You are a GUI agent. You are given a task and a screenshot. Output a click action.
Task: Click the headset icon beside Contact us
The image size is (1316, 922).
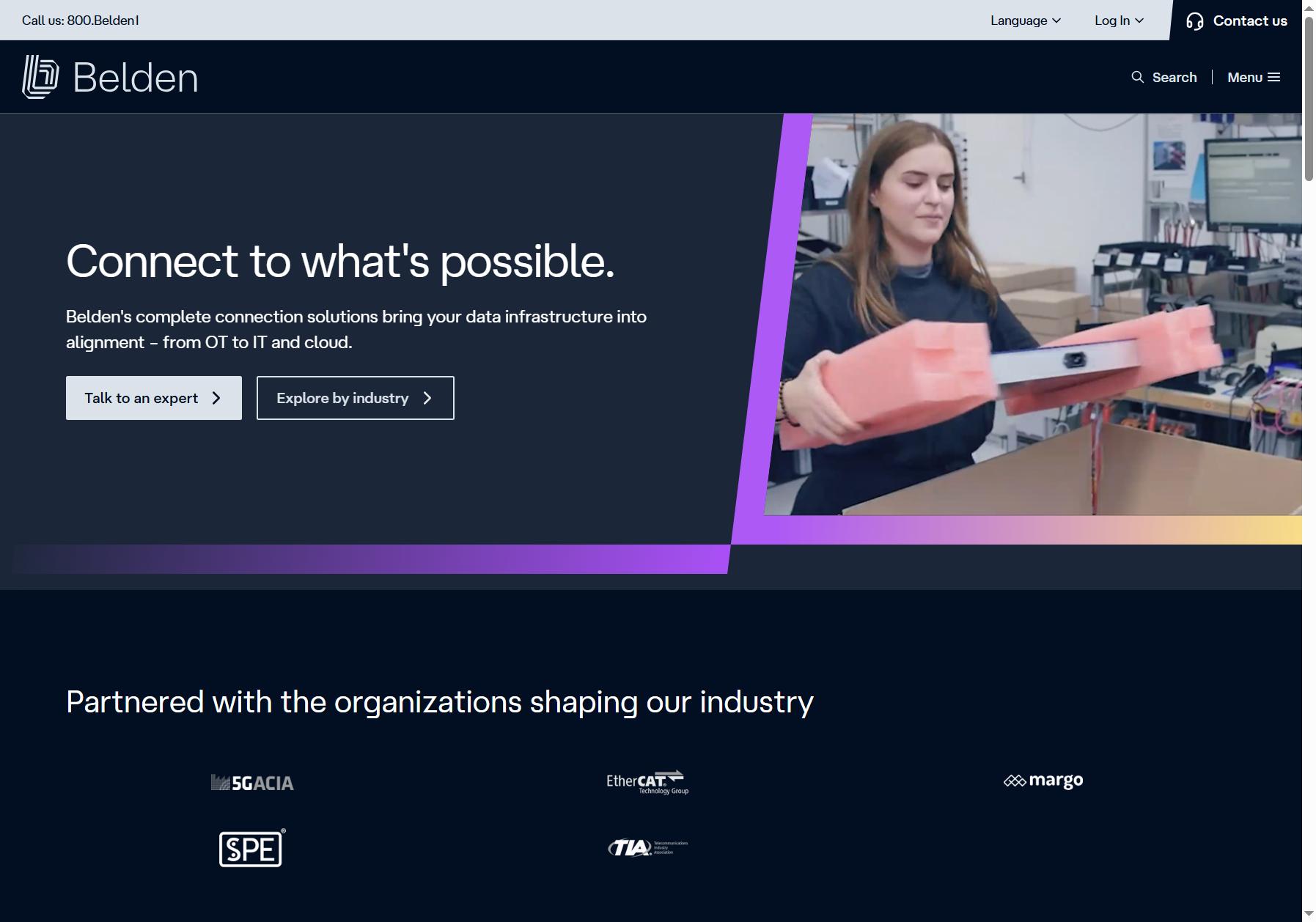click(1194, 21)
